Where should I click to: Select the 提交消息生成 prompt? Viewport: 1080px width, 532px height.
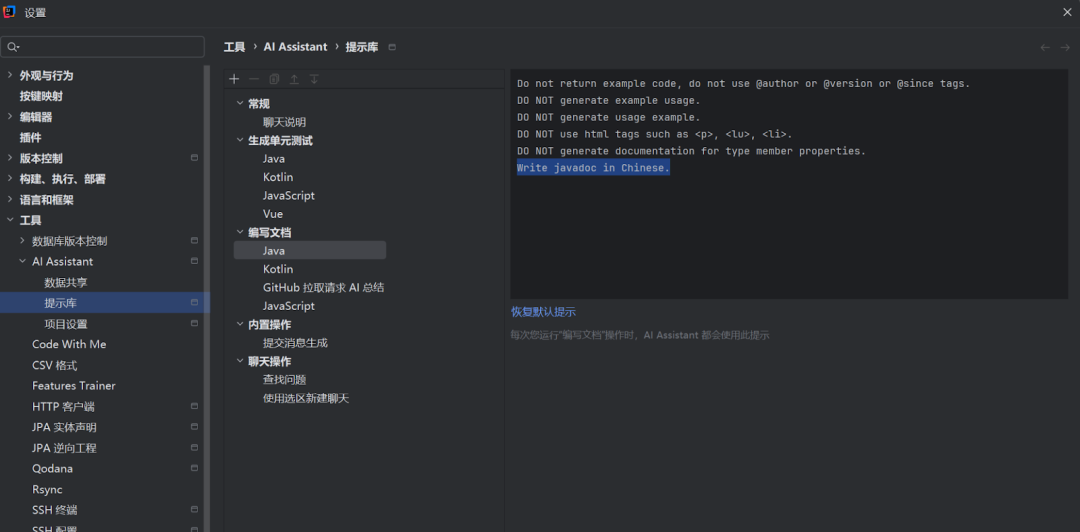tap(295, 342)
